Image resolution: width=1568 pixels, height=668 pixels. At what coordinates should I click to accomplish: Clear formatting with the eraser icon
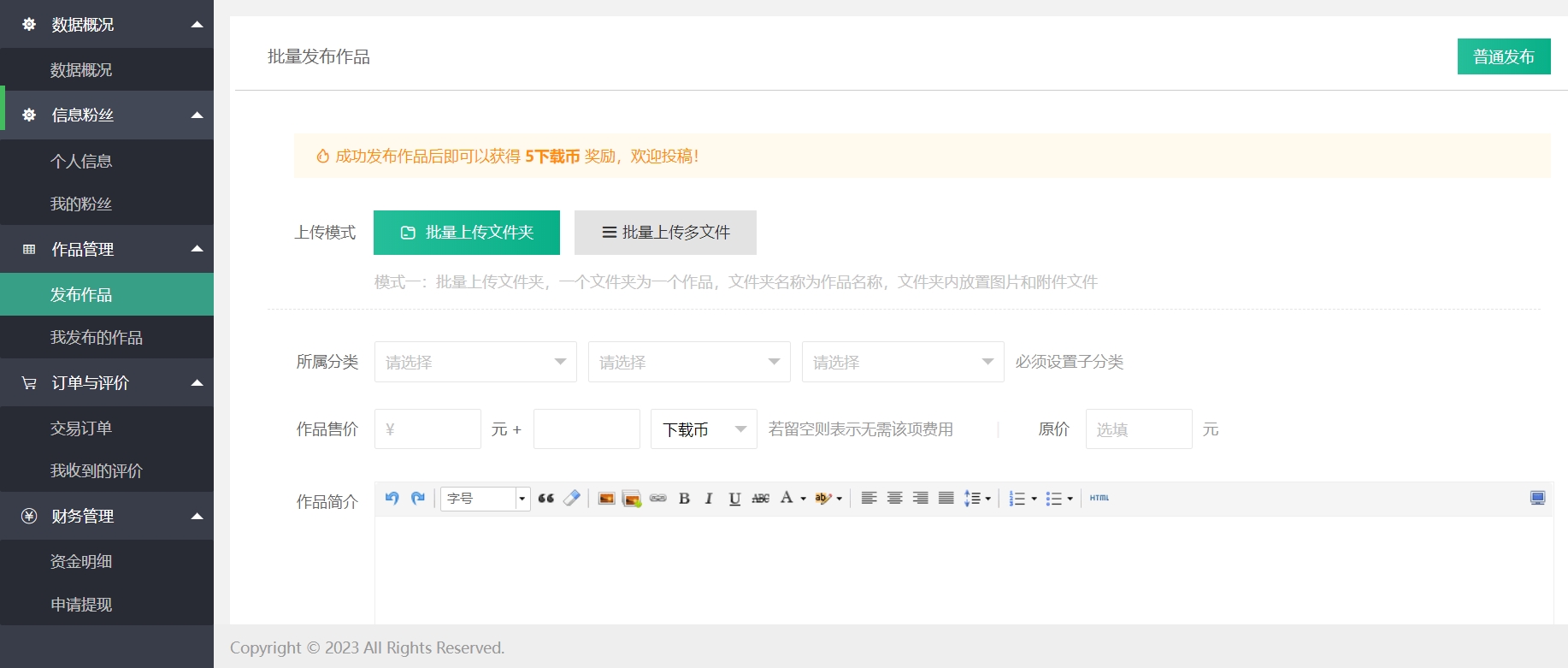(572, 498)
